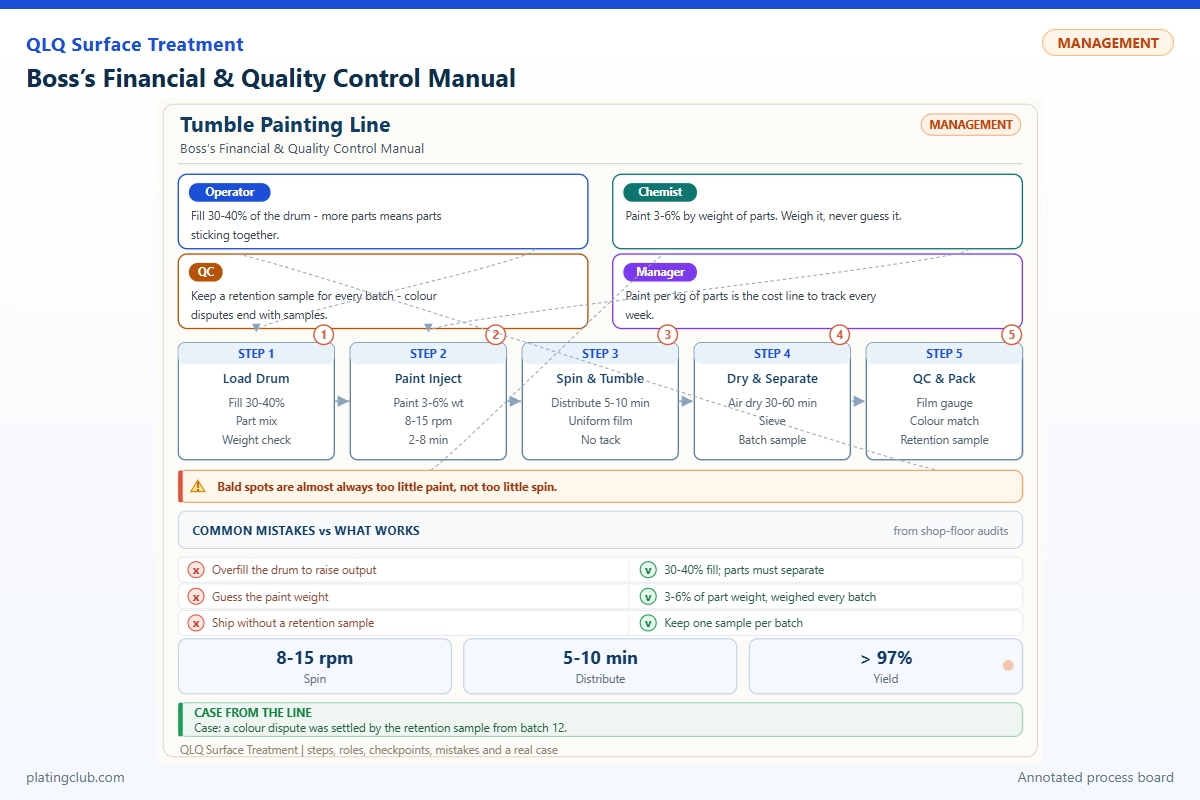Select the QC role label

pyautogui.click(x=205, y=272)
